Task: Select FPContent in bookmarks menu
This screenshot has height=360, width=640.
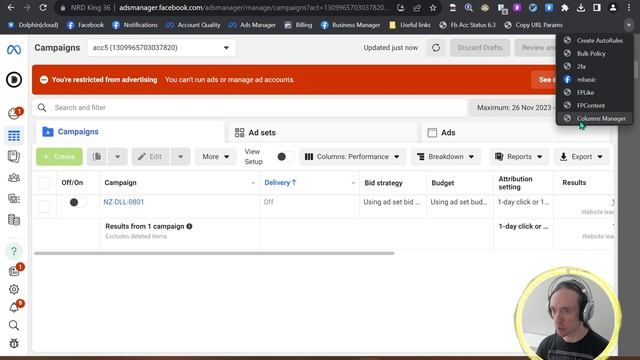Action: click(x=594, y=105)
